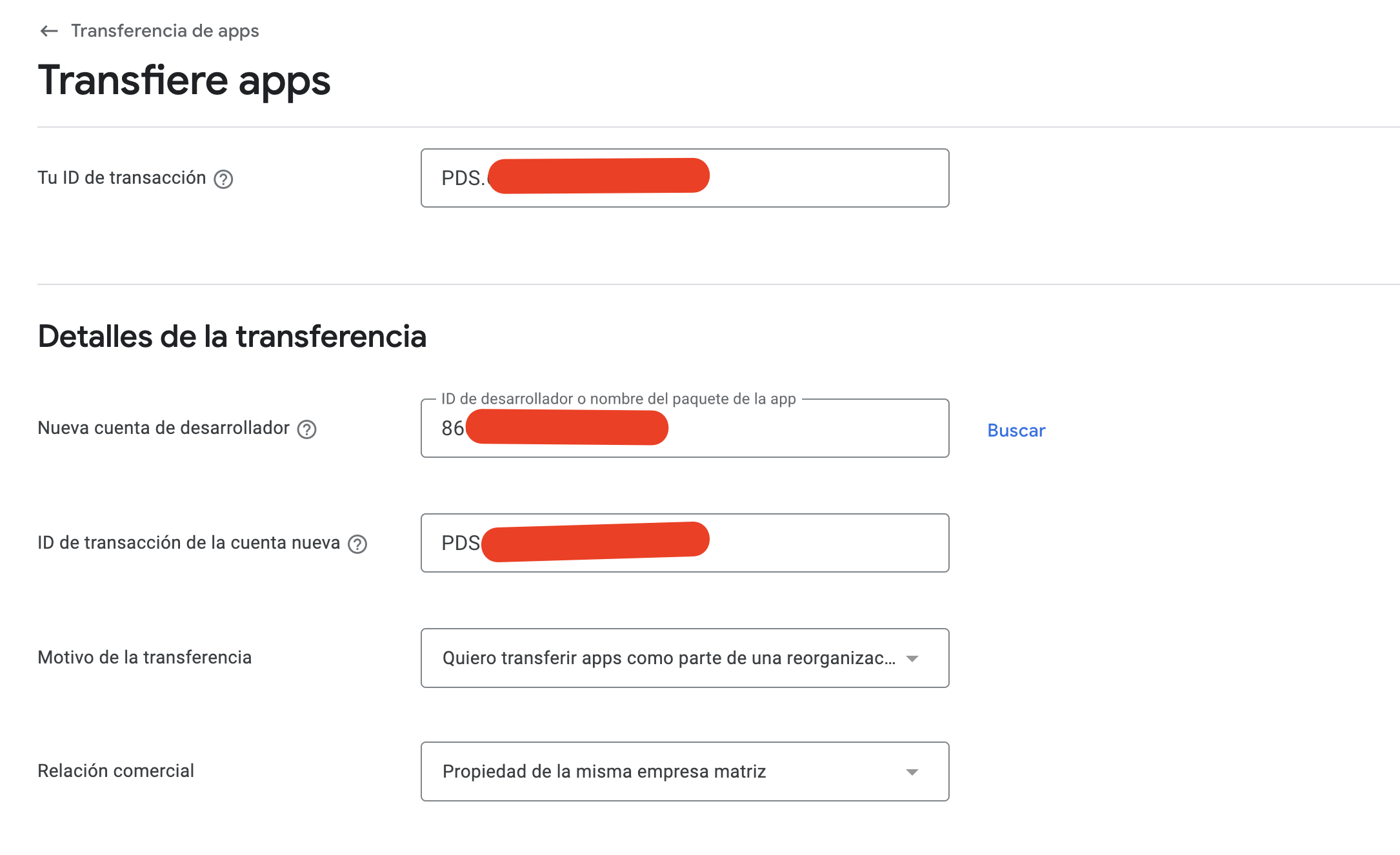The image size is (1400, 855).
Task: Open the 'Quiero transferir apps' reason combo box
Action: [x=685, y=658]
